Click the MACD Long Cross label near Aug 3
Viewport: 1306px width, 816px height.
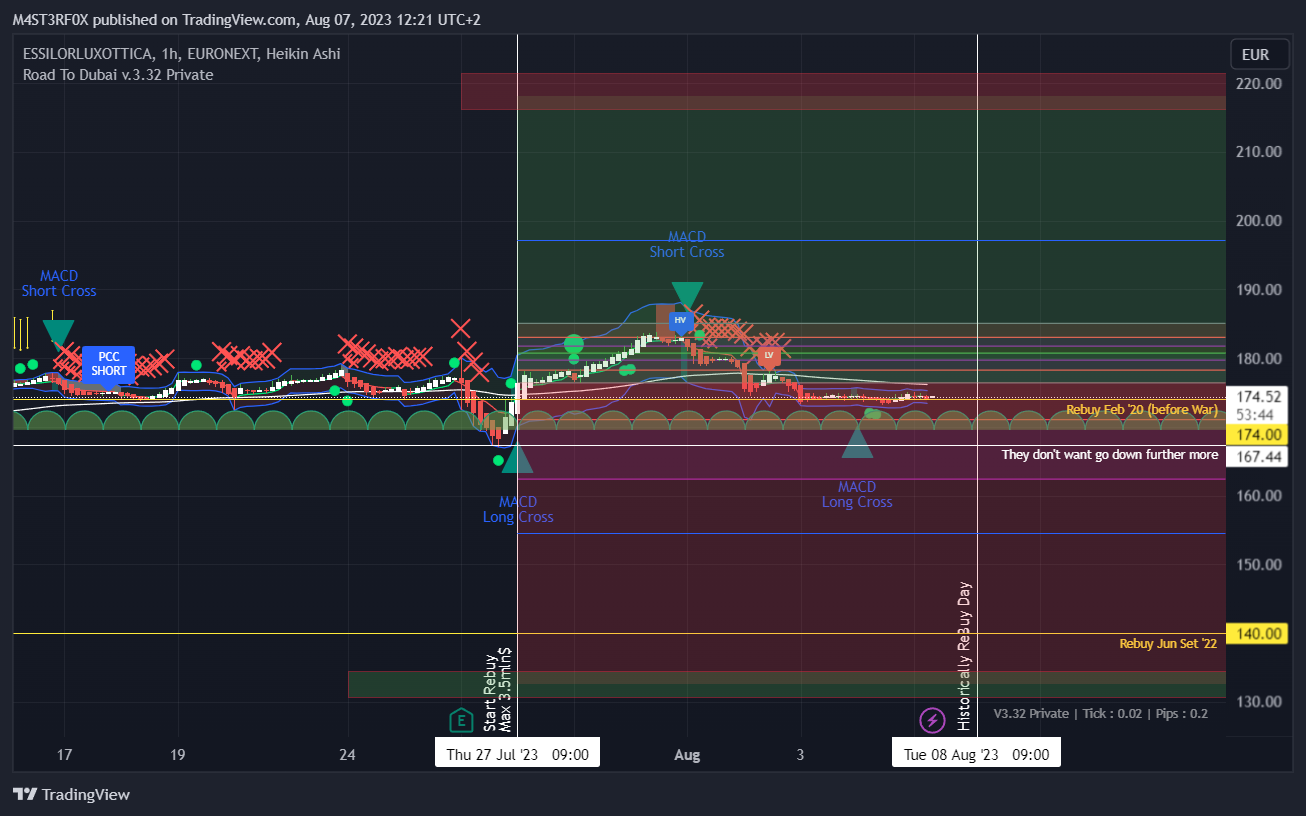pos(857,494)
